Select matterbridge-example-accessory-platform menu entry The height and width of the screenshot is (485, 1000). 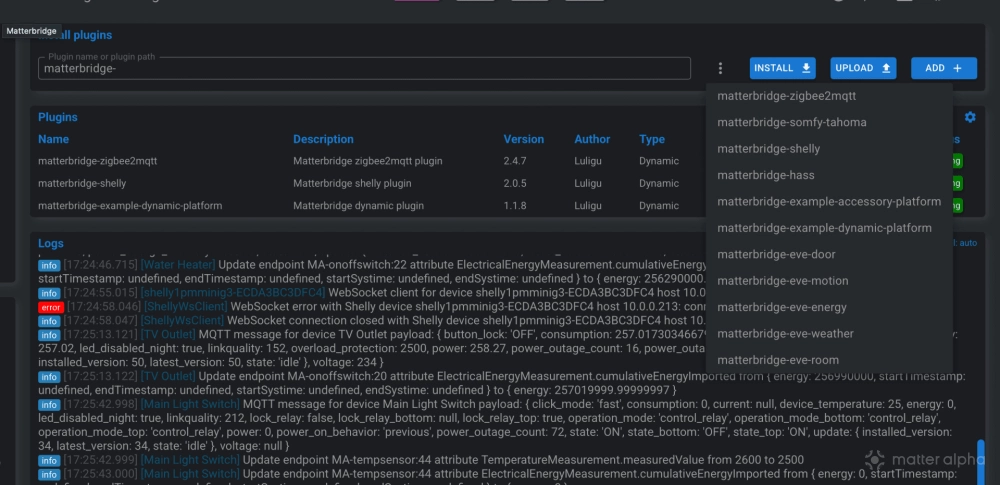828,201
